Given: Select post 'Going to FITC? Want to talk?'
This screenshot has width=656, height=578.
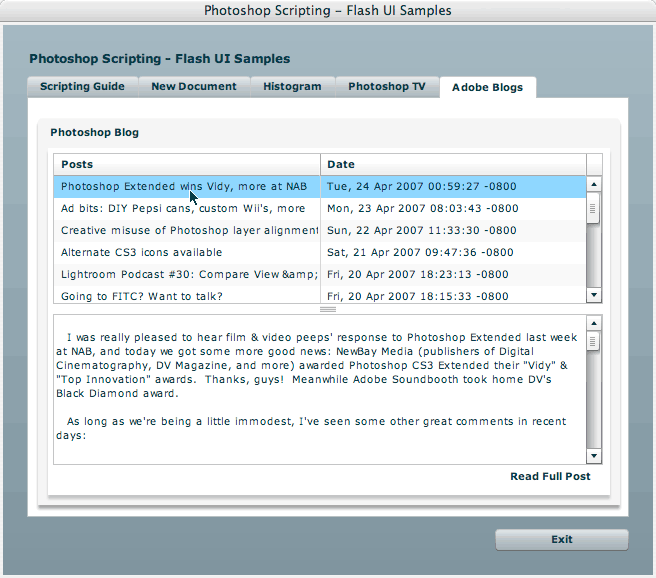Looking at the screenshot, I should tap(187, 295).
